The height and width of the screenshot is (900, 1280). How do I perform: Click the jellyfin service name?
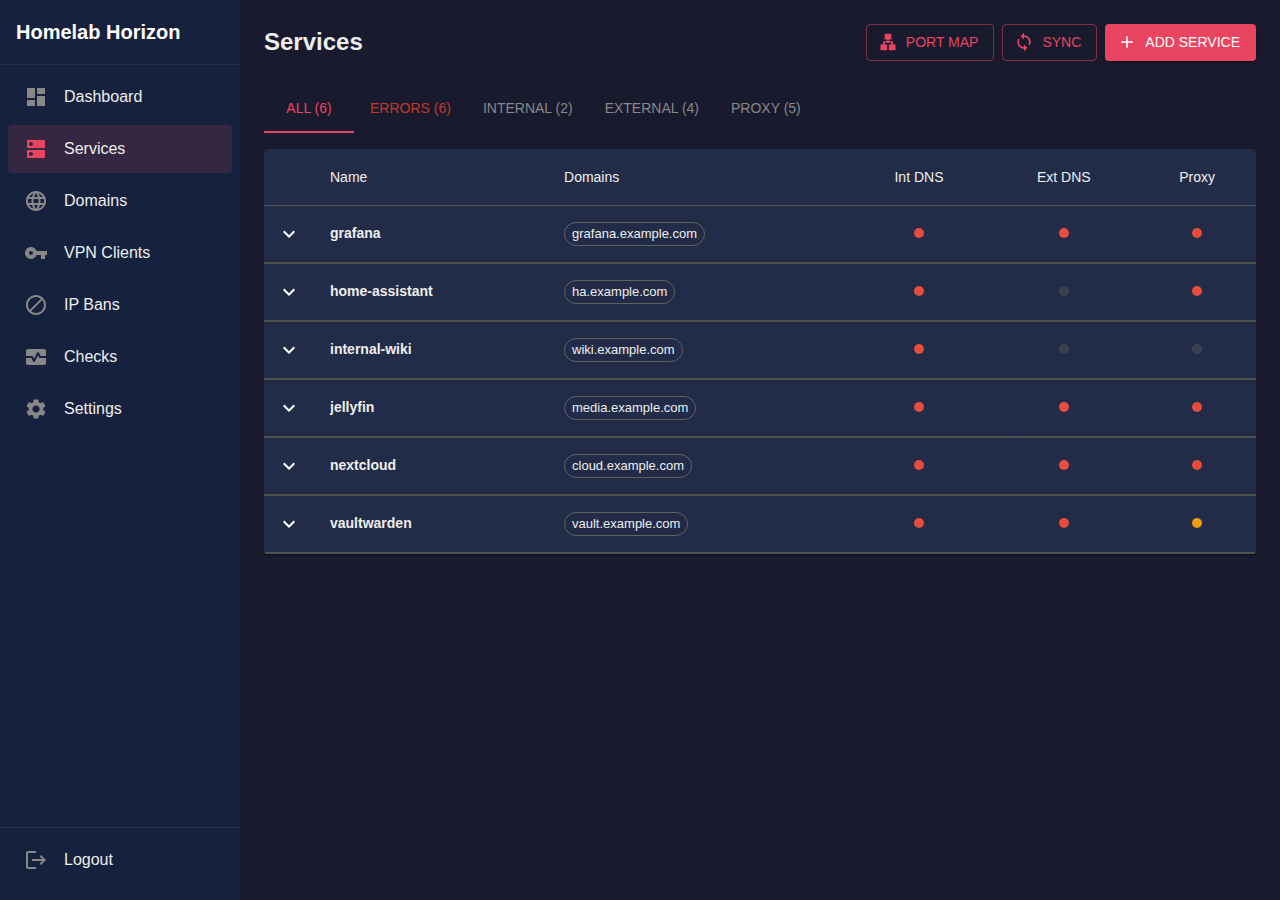click(352, 407)
